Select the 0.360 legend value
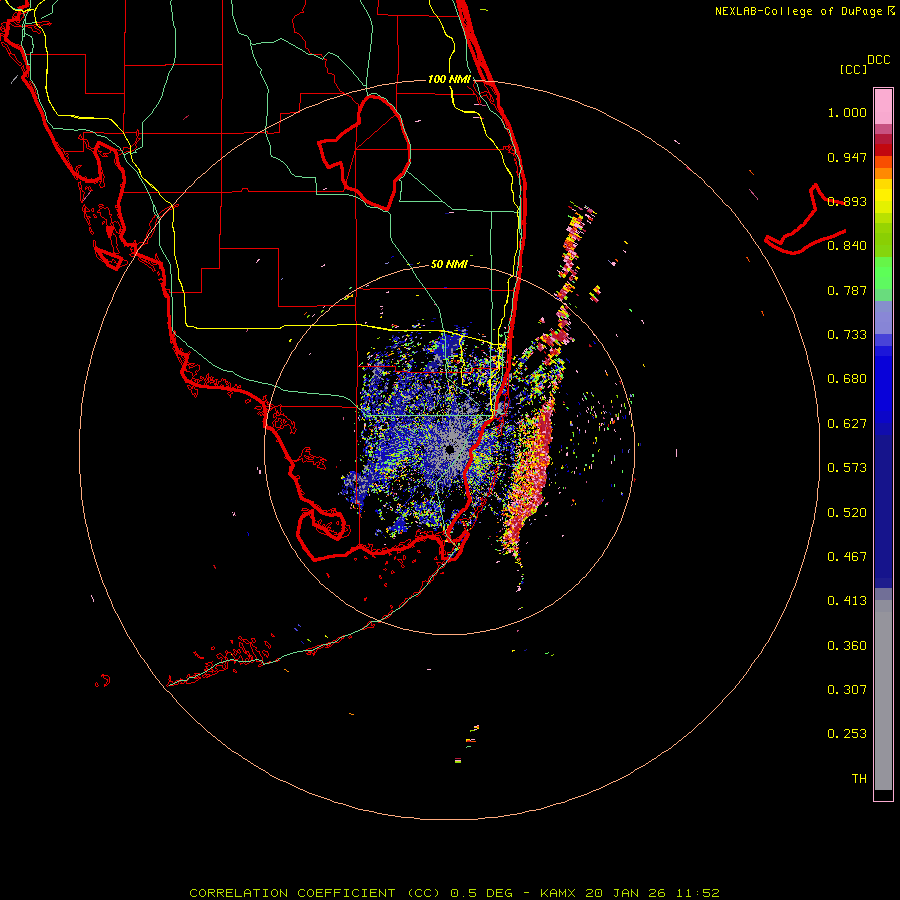 pyautogui.click(x=847, y=646)
